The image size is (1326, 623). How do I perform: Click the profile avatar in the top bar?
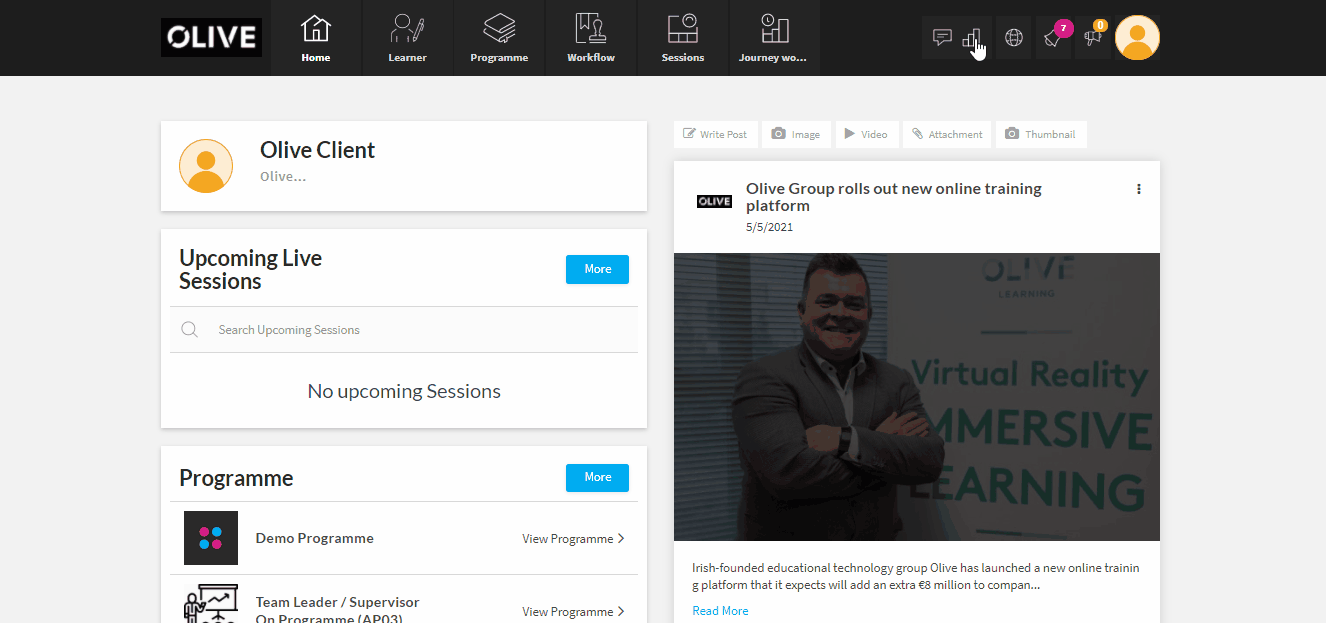[1137, 37]
